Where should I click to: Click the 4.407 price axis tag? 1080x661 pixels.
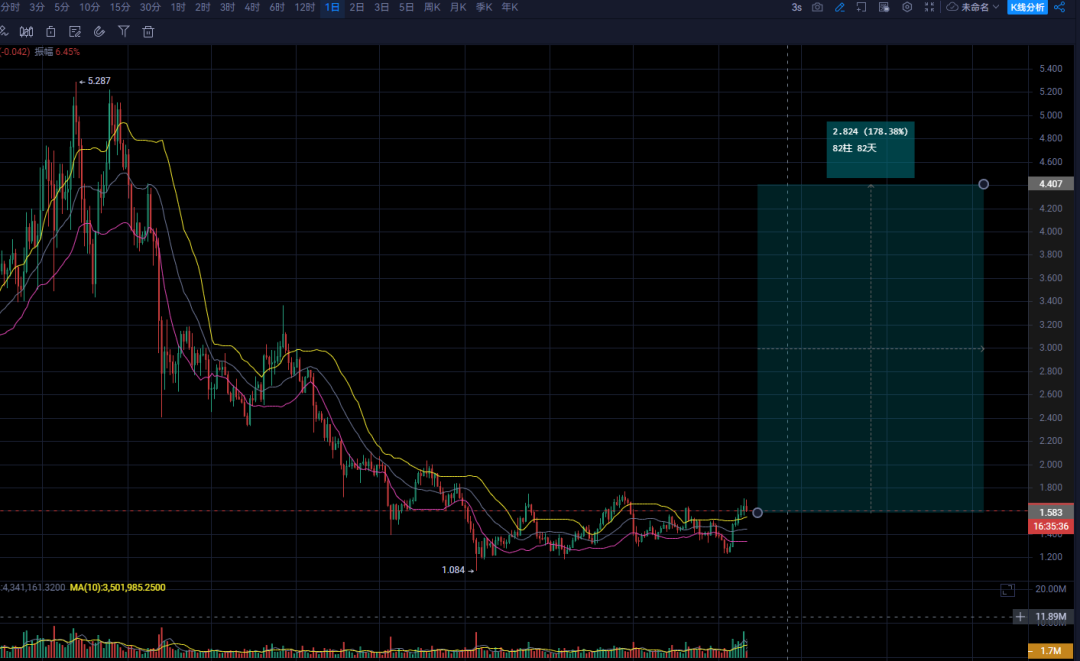click(1050, 184)
